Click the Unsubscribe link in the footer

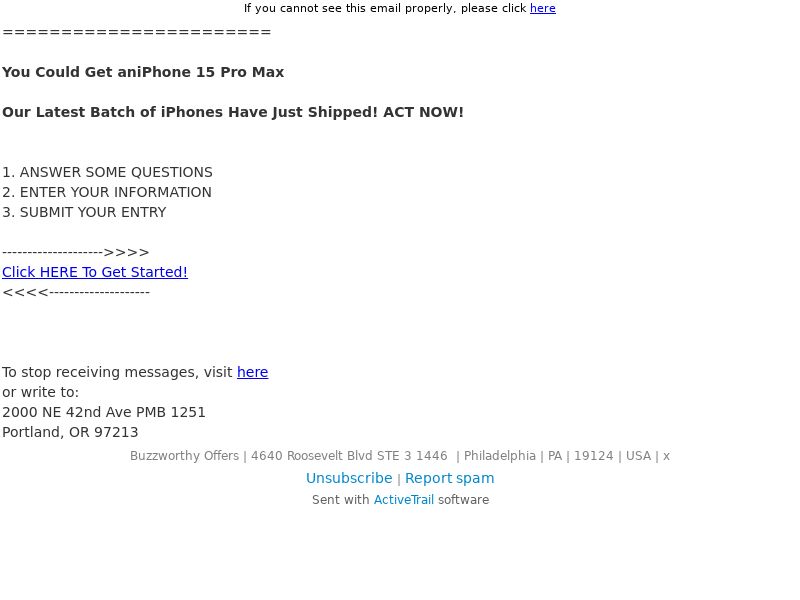coord(349,478)
